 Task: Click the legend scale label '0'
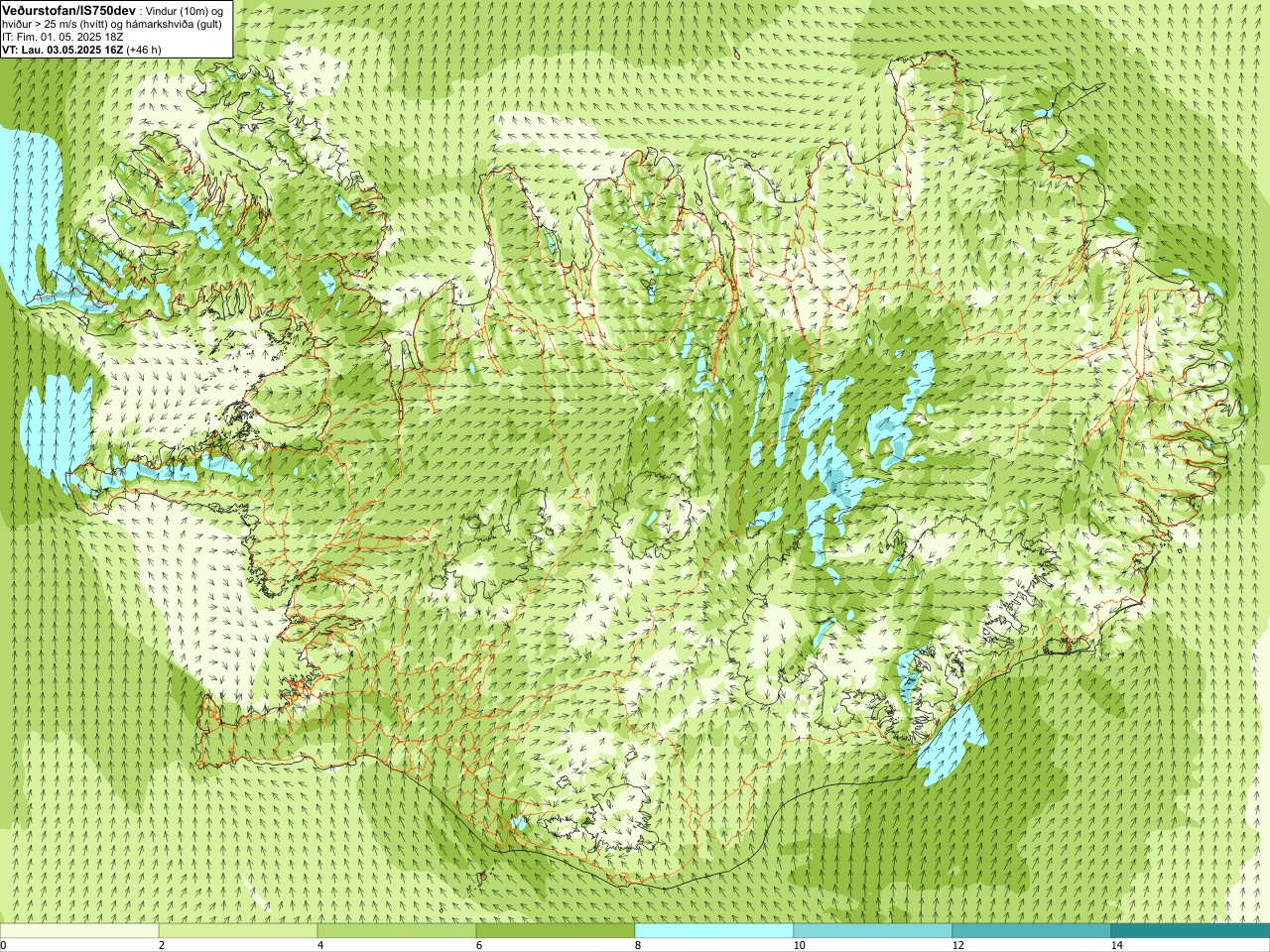coord(4,945)
